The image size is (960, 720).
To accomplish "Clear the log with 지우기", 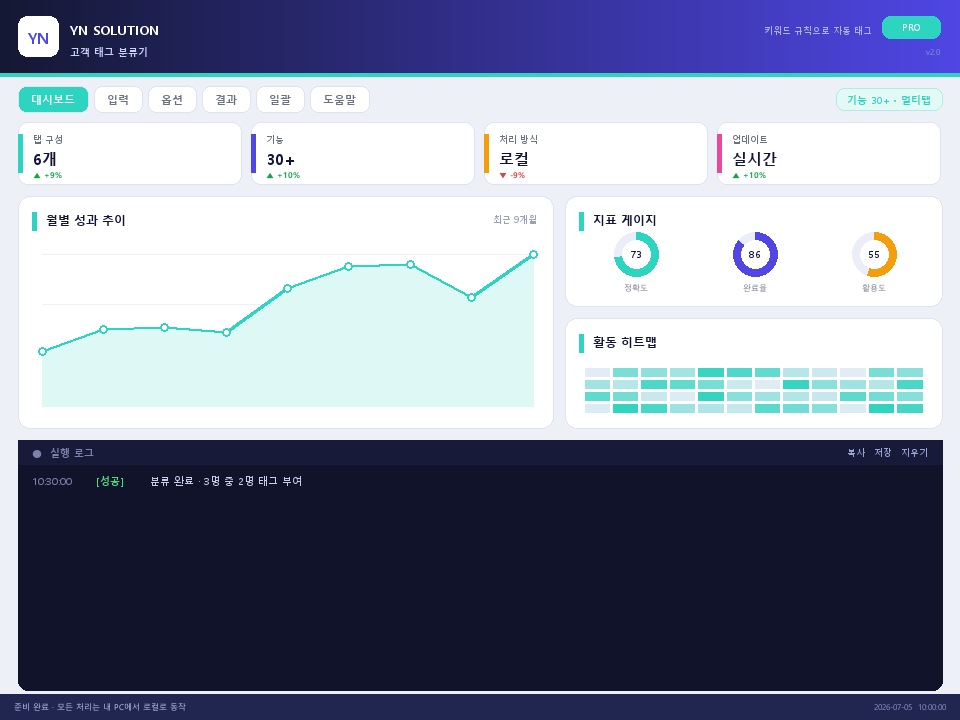I will click(x=914, y=452).
